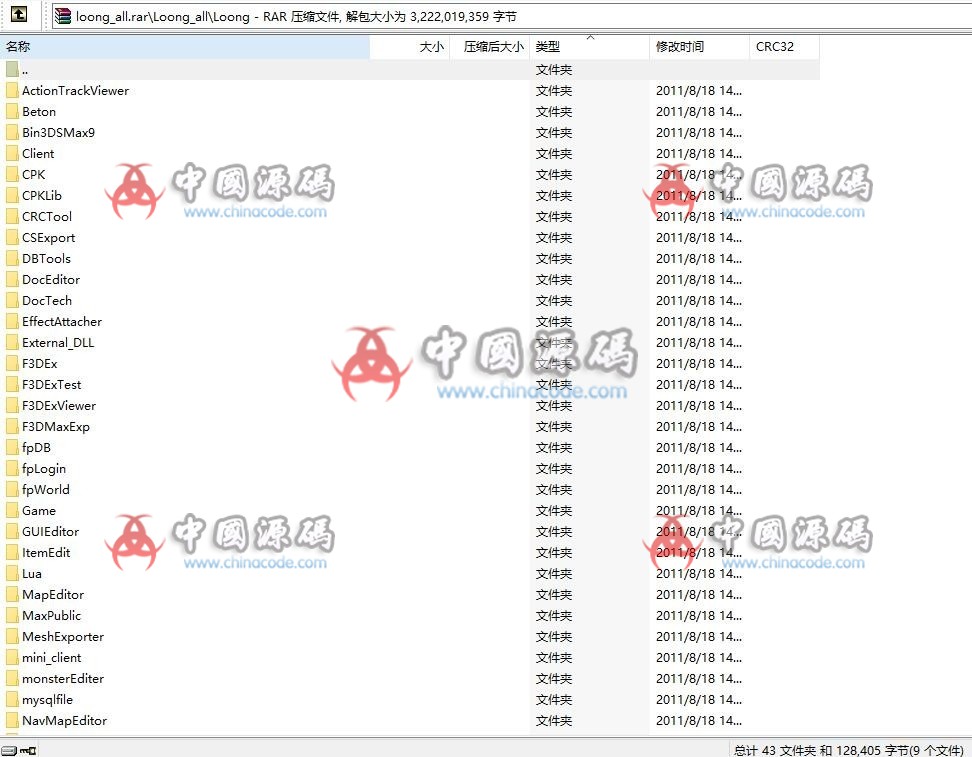Click the folder icon for mysqlfile

[x=12, y=700]
